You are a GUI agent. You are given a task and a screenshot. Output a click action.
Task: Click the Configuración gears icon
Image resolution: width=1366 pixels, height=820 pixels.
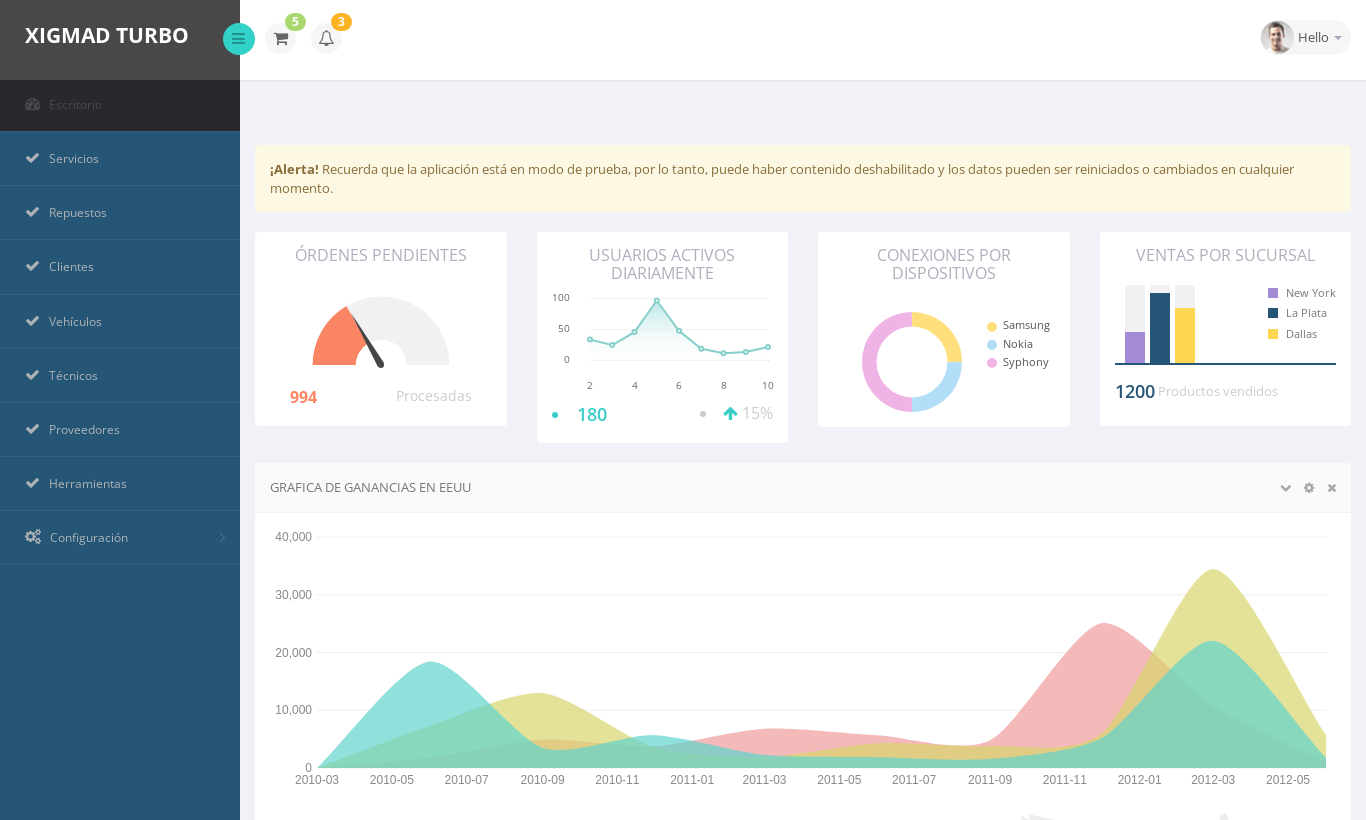(x=33, y=537)
